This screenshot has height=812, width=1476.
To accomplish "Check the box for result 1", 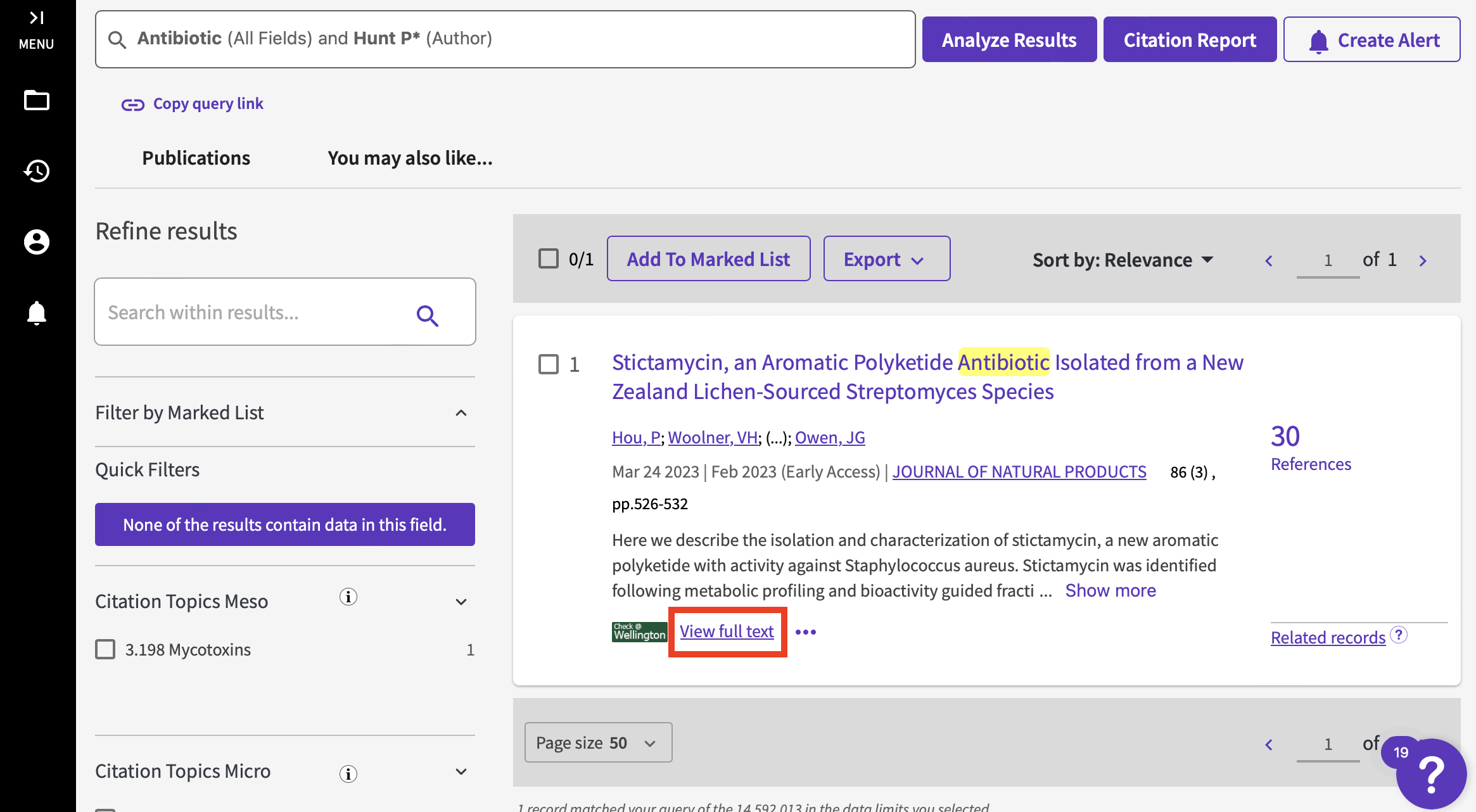I will 549,364.
